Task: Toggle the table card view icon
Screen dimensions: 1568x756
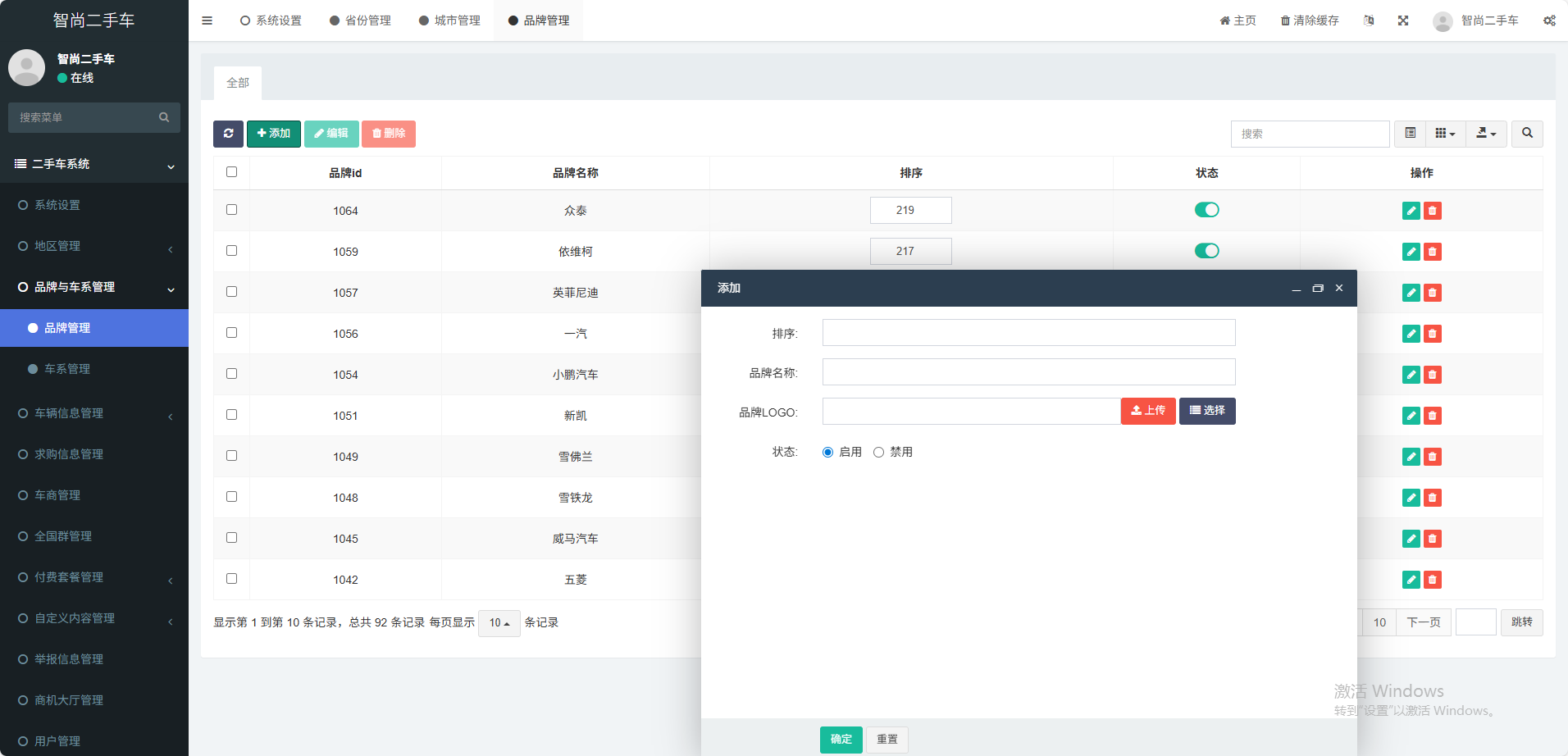Action: (x=1410, y=134)
